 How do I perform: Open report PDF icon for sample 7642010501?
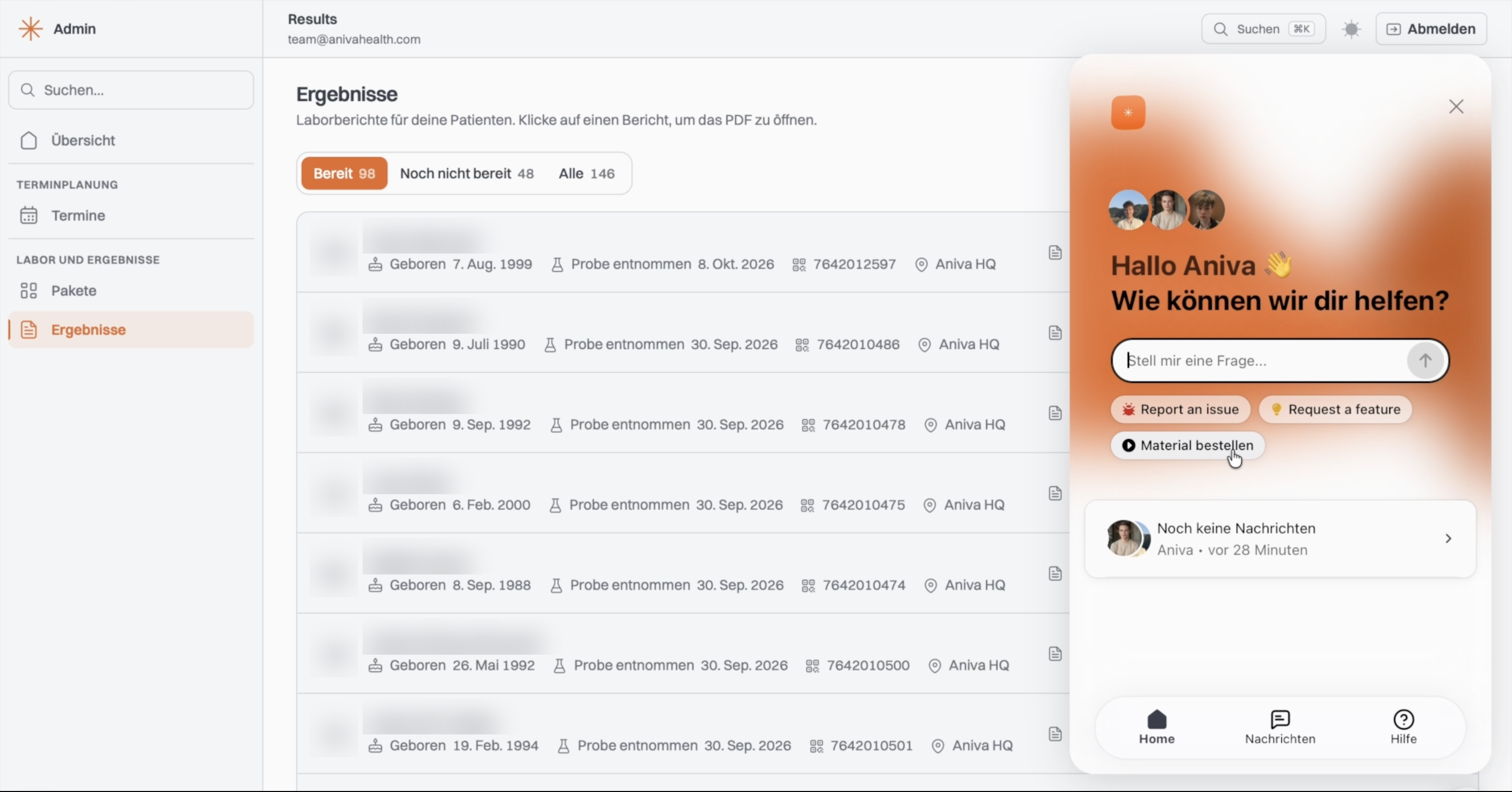1055,734
